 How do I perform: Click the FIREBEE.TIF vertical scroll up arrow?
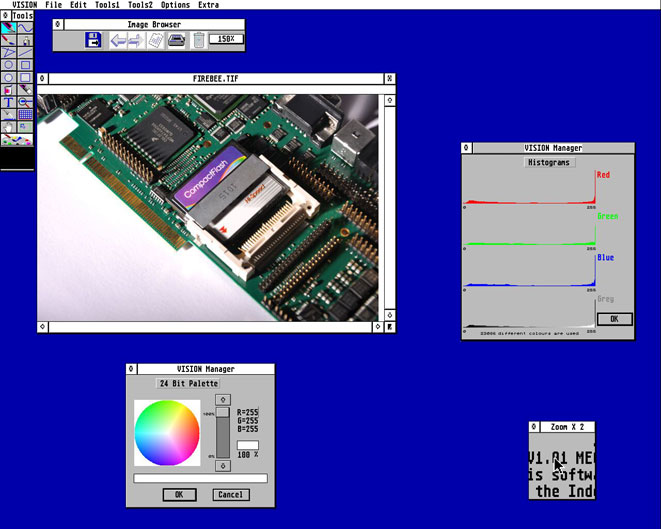[390, 100]
